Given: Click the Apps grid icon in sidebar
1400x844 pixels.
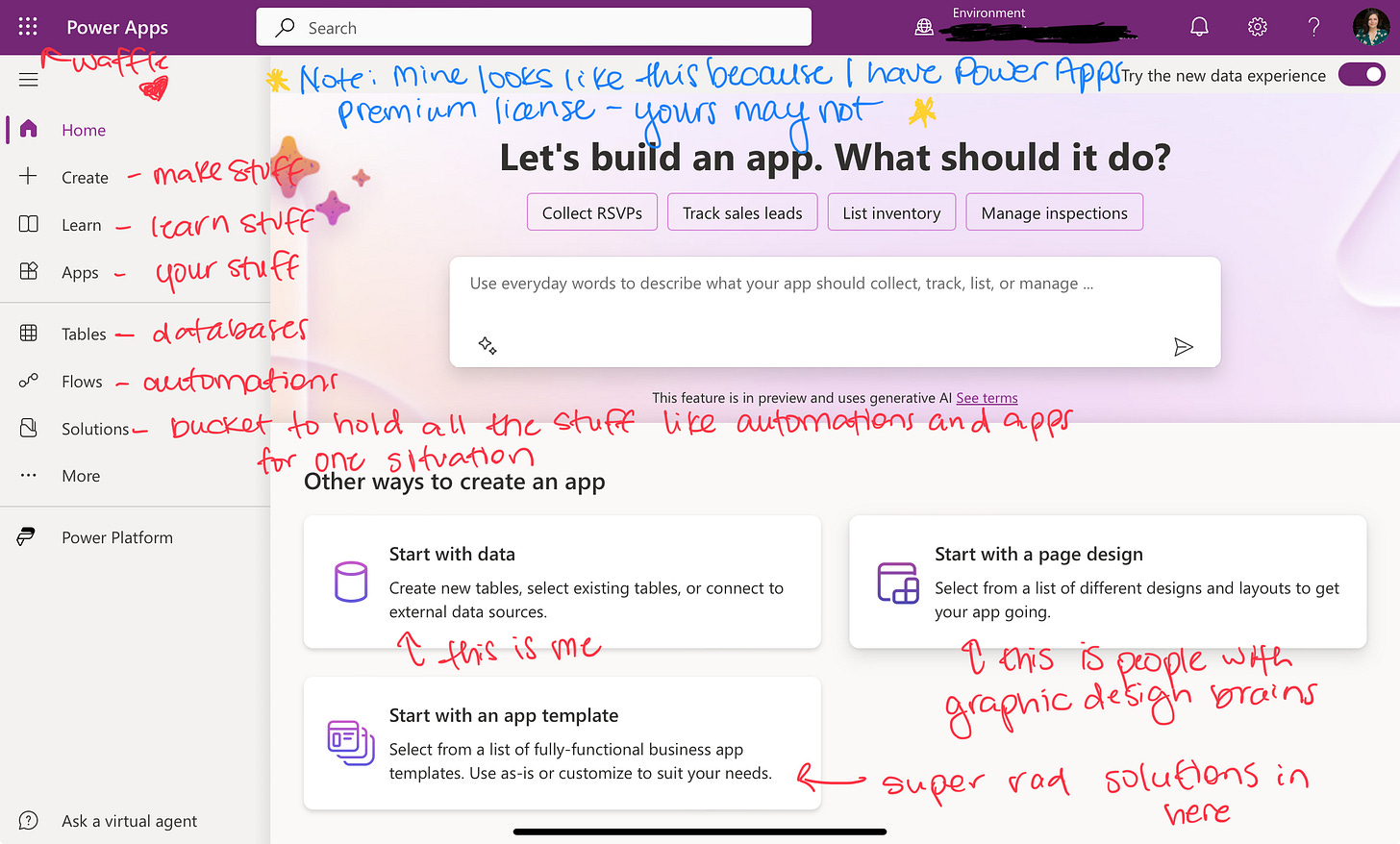Looking at the screenshot, I should pyautogui.click(x=29, y=271).
